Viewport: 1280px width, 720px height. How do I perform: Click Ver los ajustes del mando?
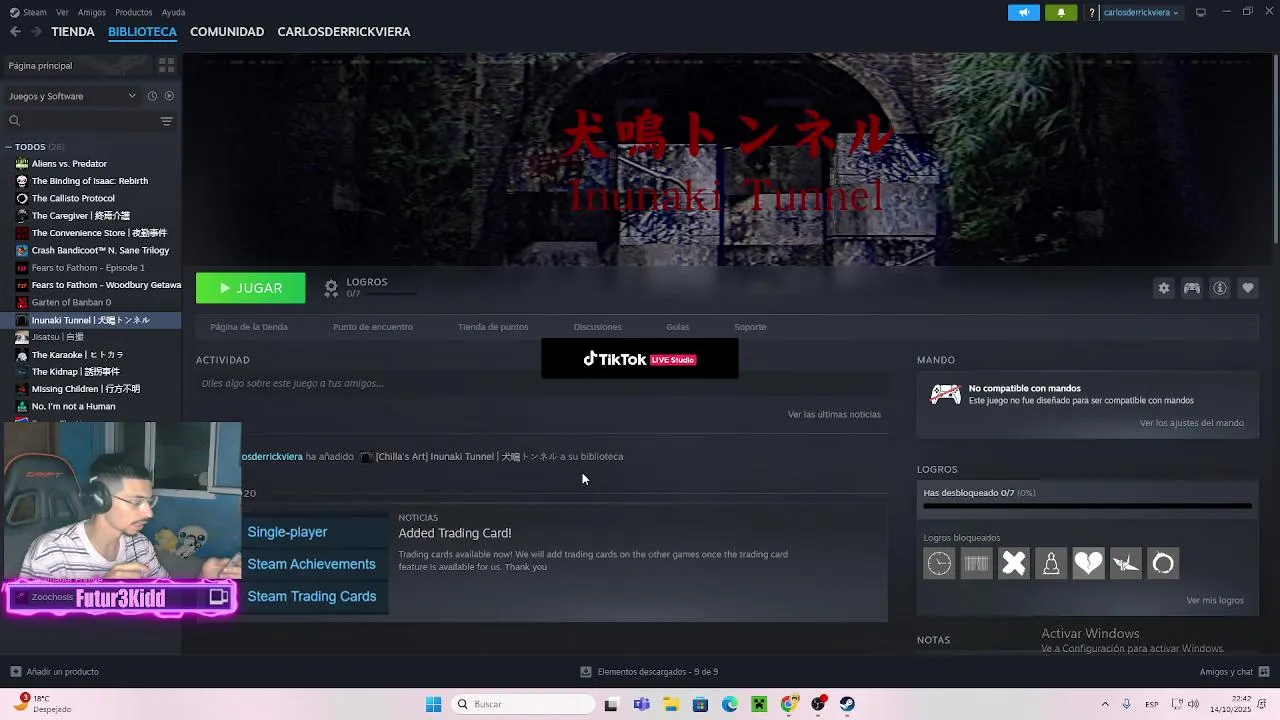click(1192, 423)
